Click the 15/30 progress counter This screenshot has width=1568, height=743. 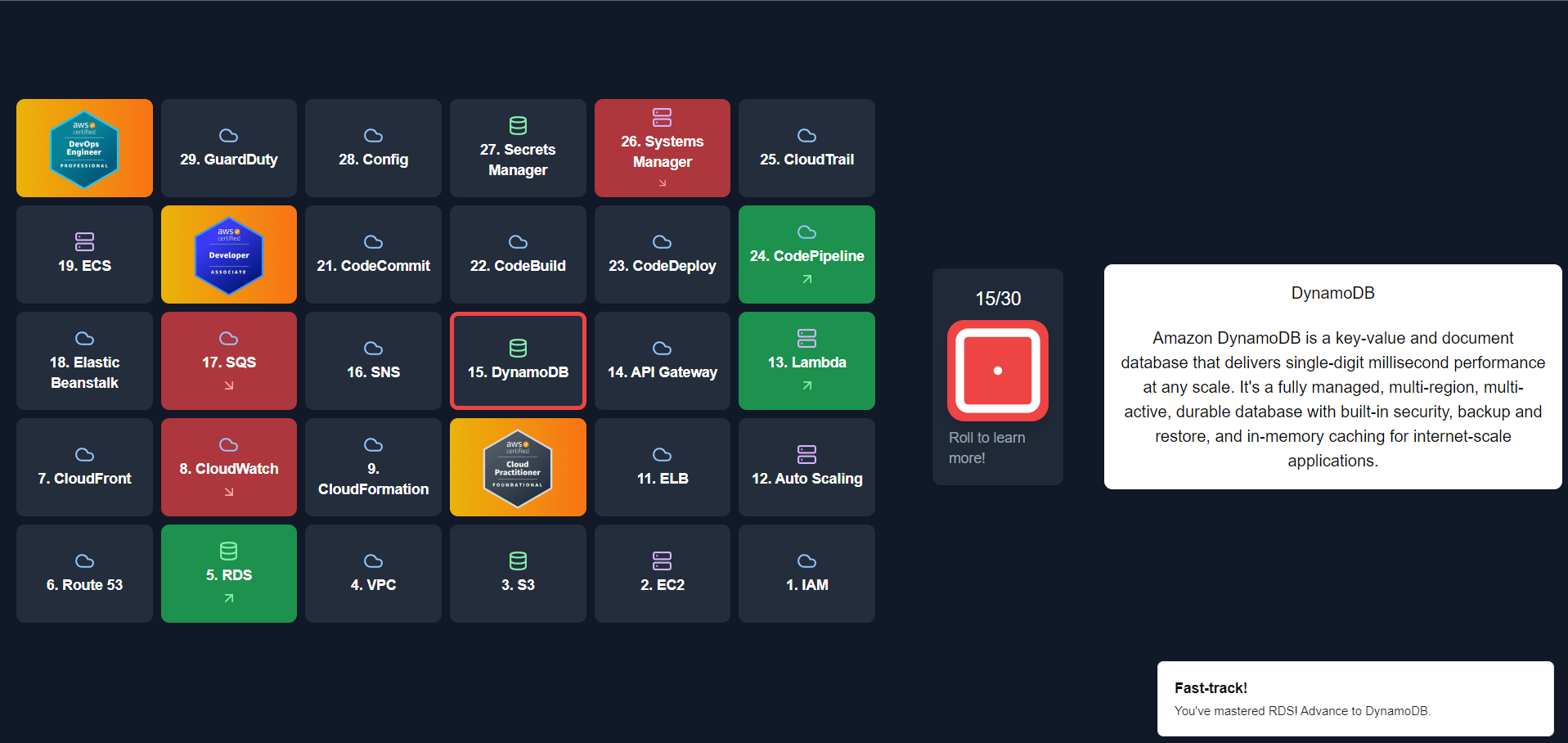[x=998, y=299]
